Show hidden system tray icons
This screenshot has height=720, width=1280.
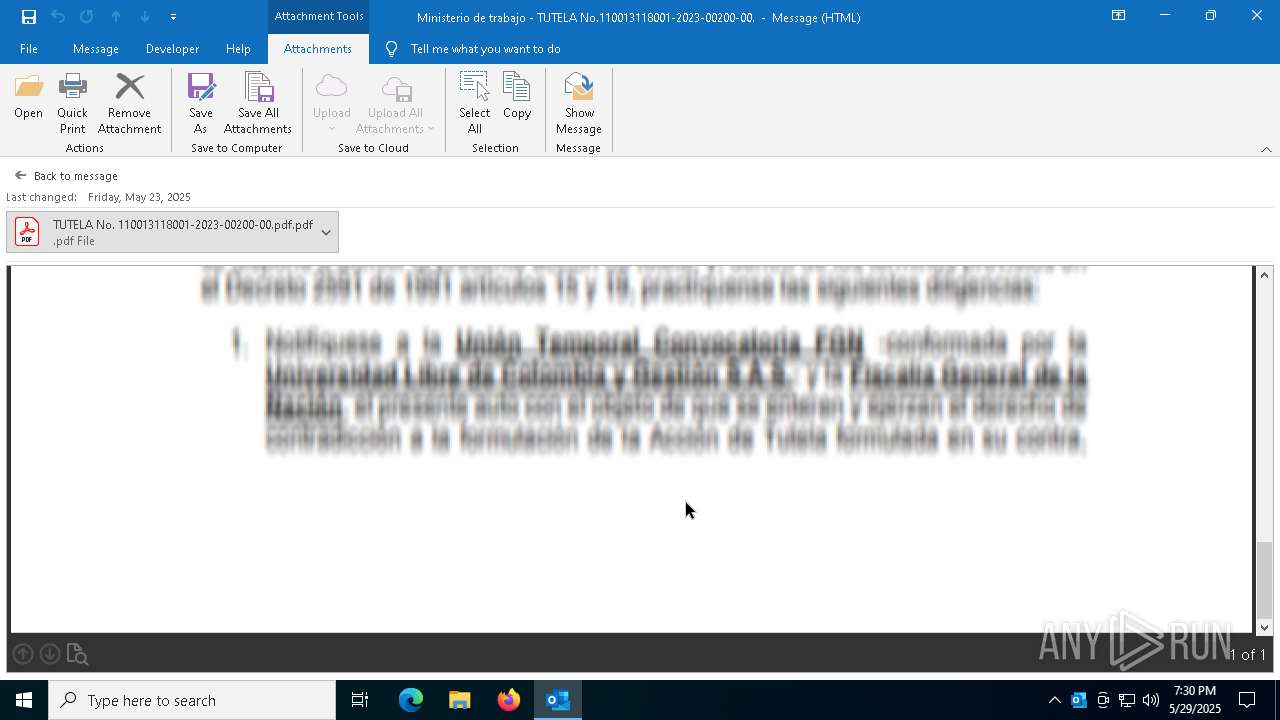click(x=1054, y=700)
